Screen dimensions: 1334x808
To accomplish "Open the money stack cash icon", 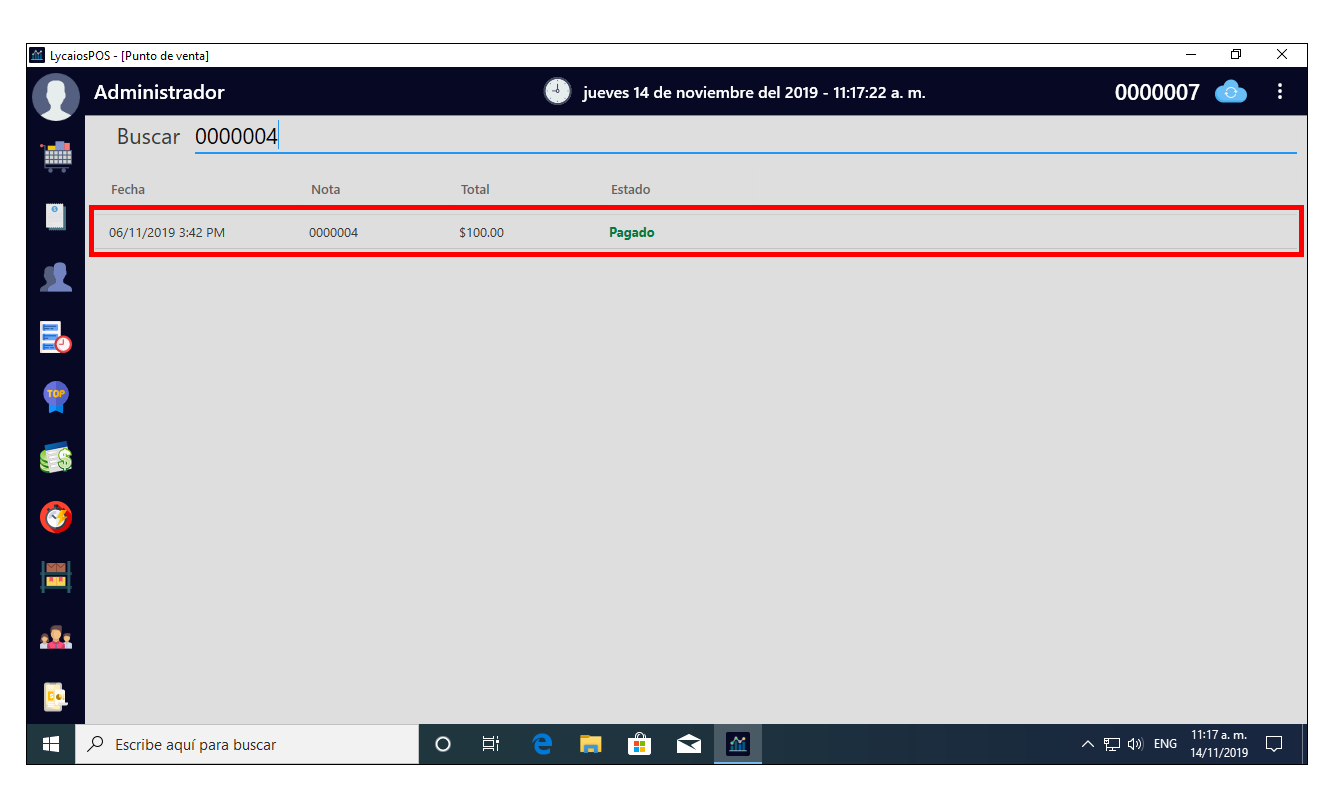I will click(x=56, y=457).
